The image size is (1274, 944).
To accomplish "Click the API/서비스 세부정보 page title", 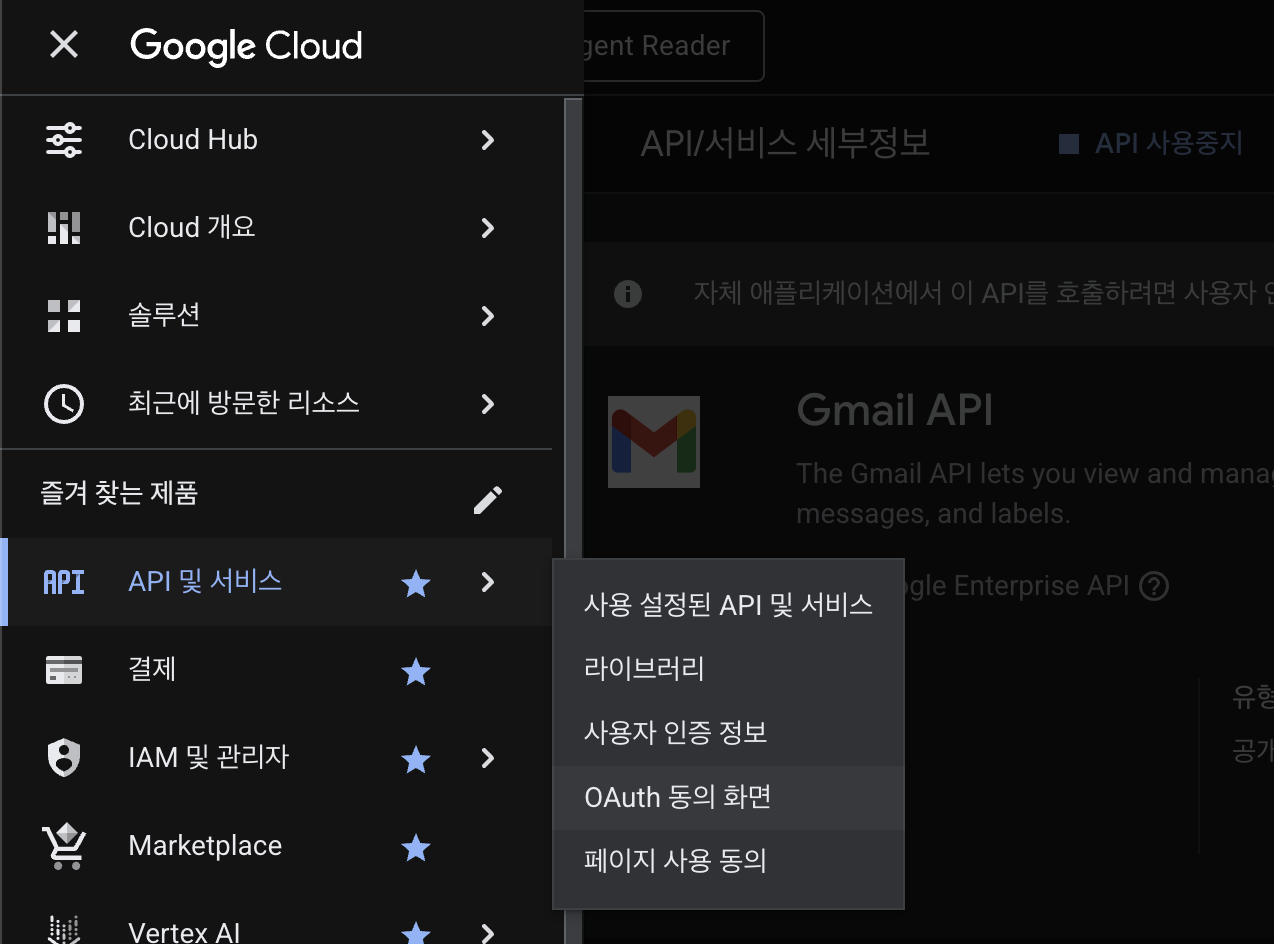I will 785,143.
